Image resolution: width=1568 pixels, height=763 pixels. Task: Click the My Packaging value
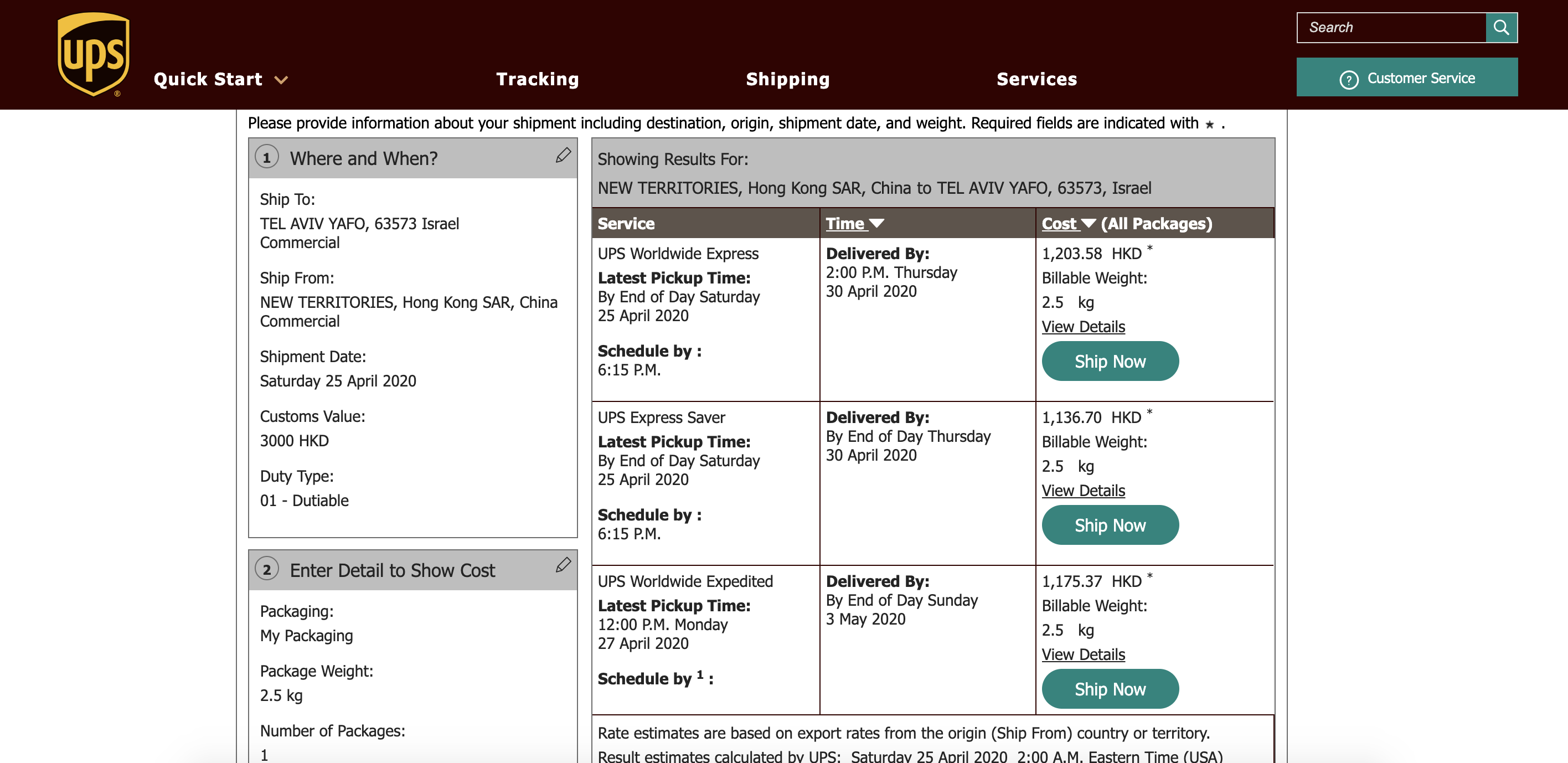pos(306,636)
